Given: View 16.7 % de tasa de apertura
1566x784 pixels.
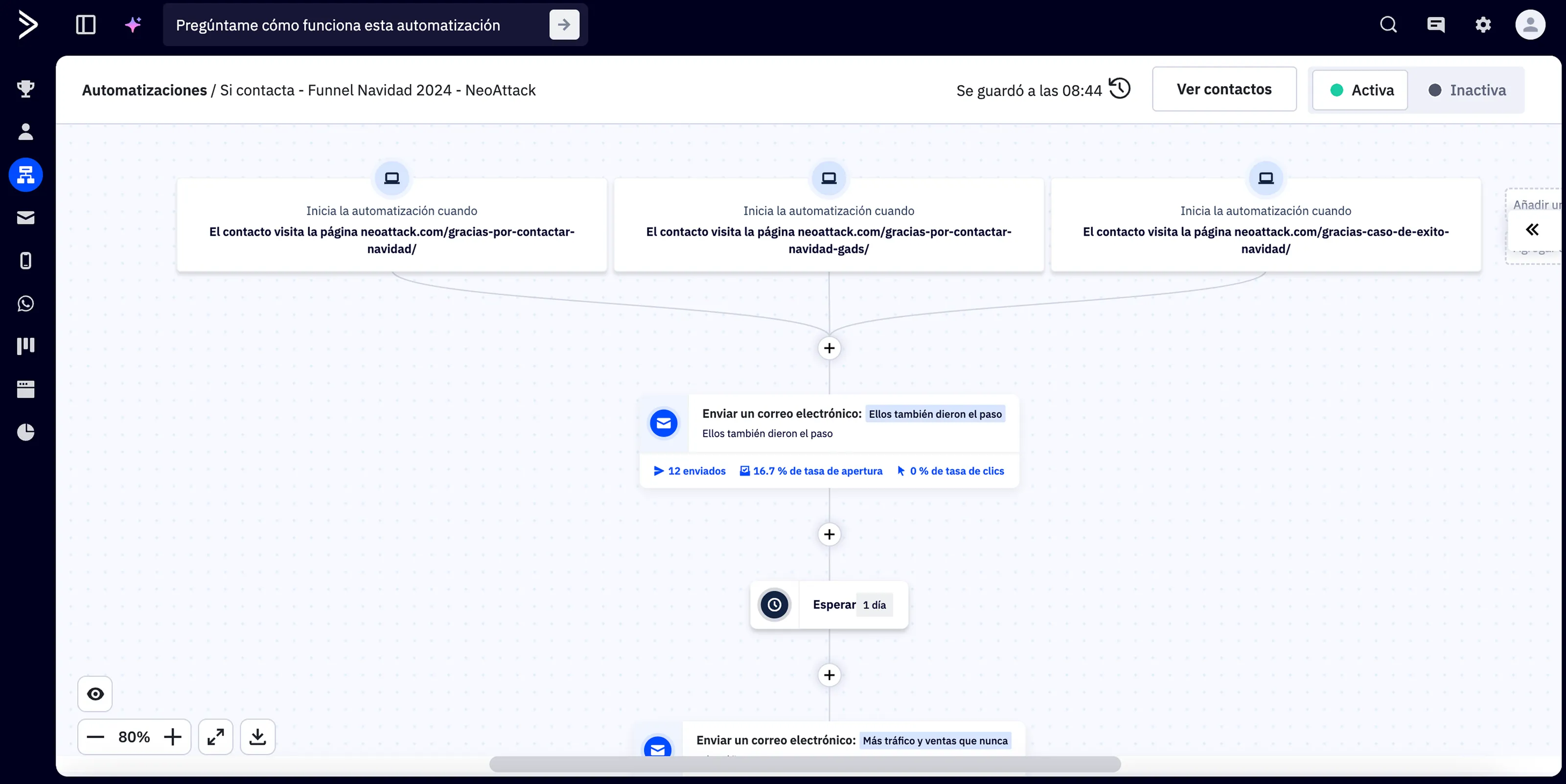Looking at the screenshot, I should (811, 471).
